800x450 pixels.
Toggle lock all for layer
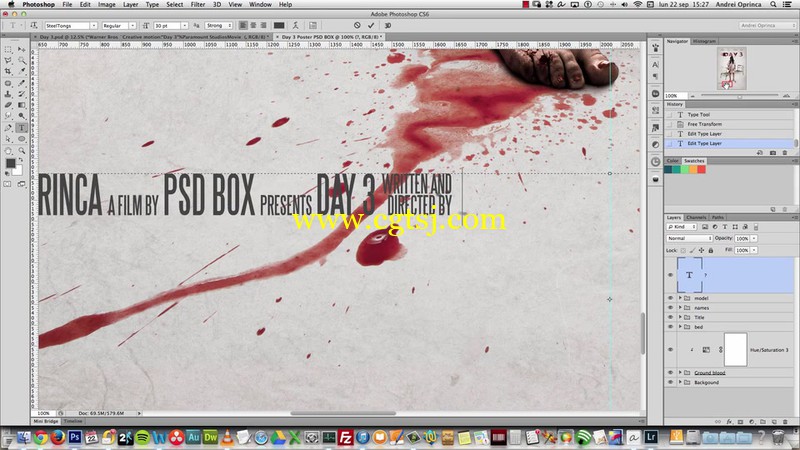pos(711,250)
